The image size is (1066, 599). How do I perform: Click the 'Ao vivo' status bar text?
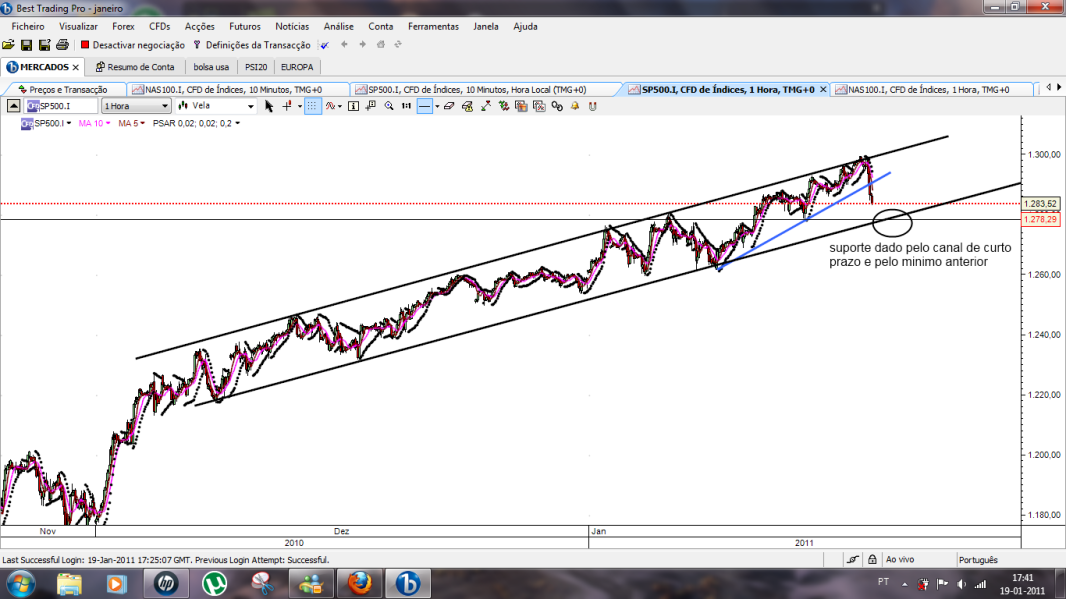click(x=899, y=560)
